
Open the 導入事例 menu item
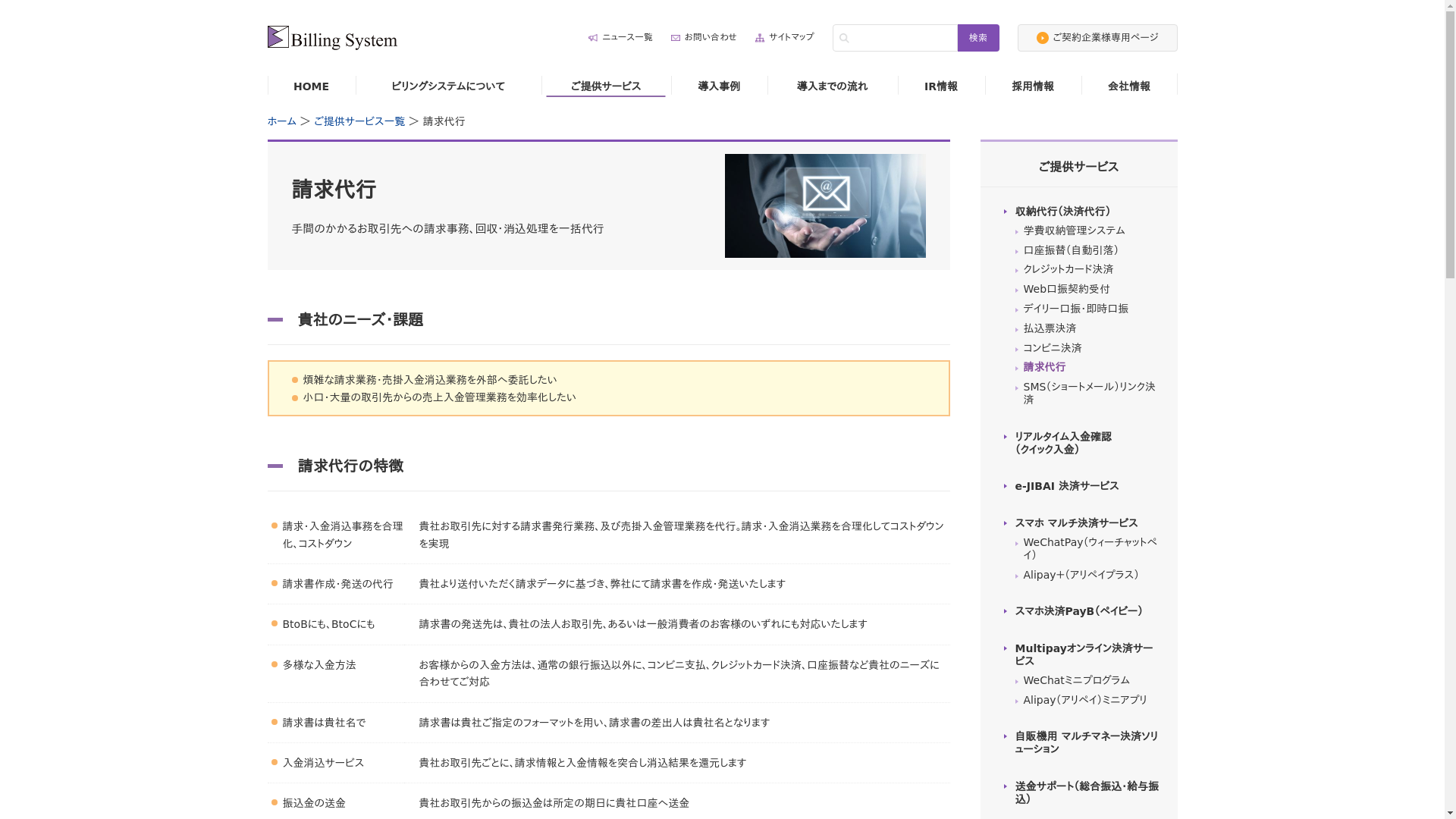[x=719, y=86]
